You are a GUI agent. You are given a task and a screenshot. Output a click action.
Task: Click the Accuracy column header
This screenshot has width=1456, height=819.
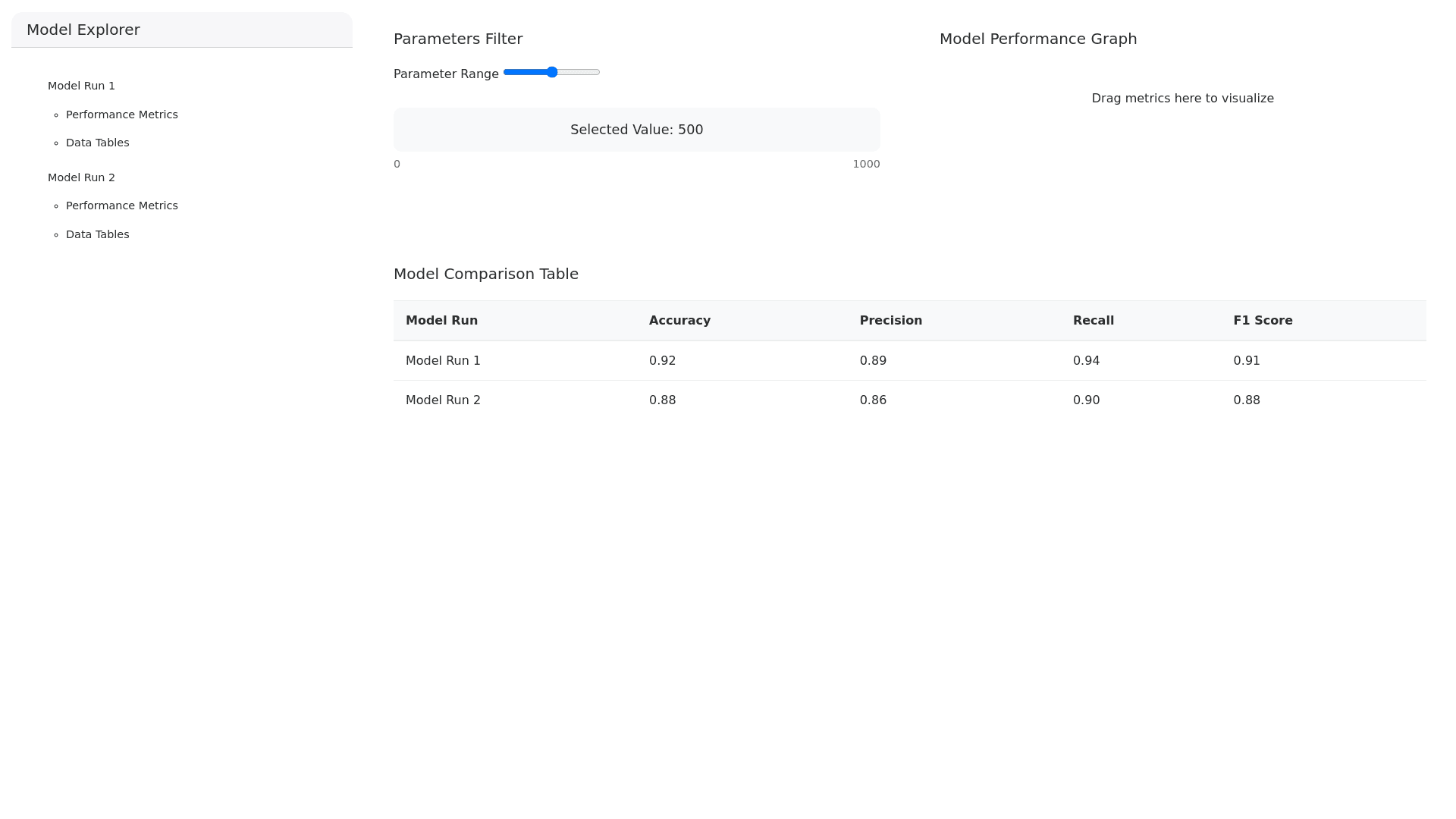click(x=679, y=320)
